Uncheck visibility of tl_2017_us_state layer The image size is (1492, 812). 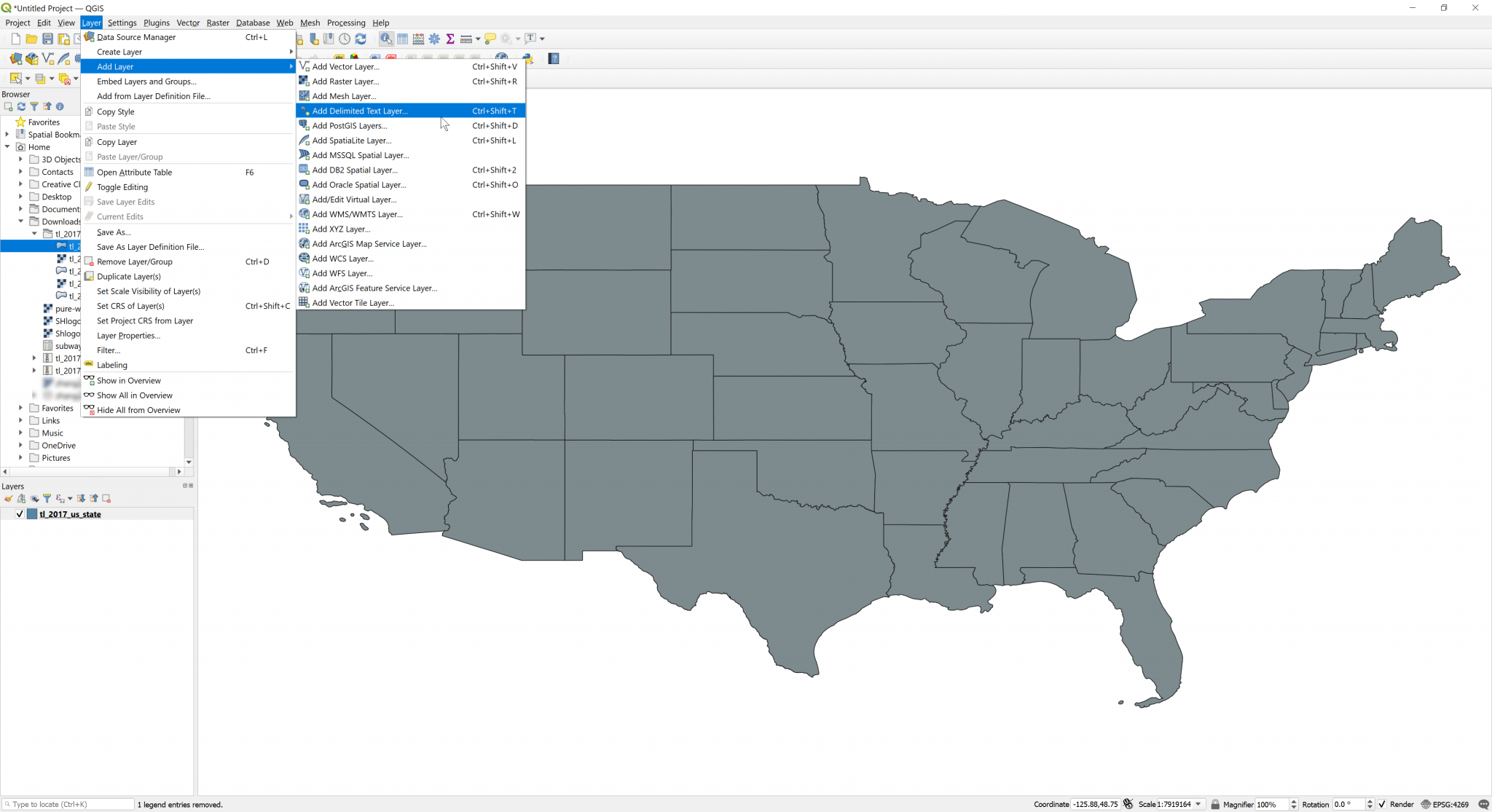coord(19,513)
